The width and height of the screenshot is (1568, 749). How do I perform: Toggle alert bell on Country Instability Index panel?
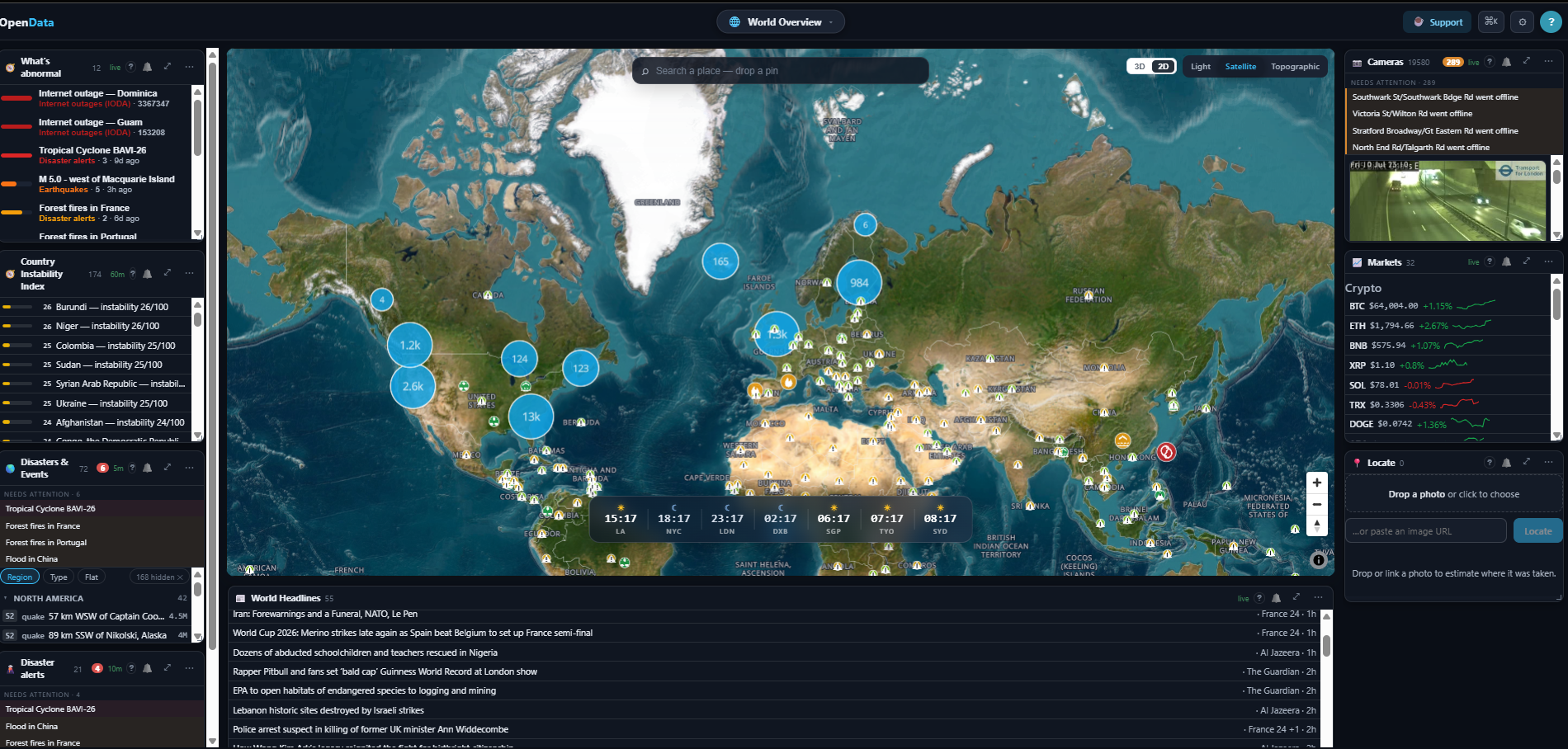coord(148,274)
